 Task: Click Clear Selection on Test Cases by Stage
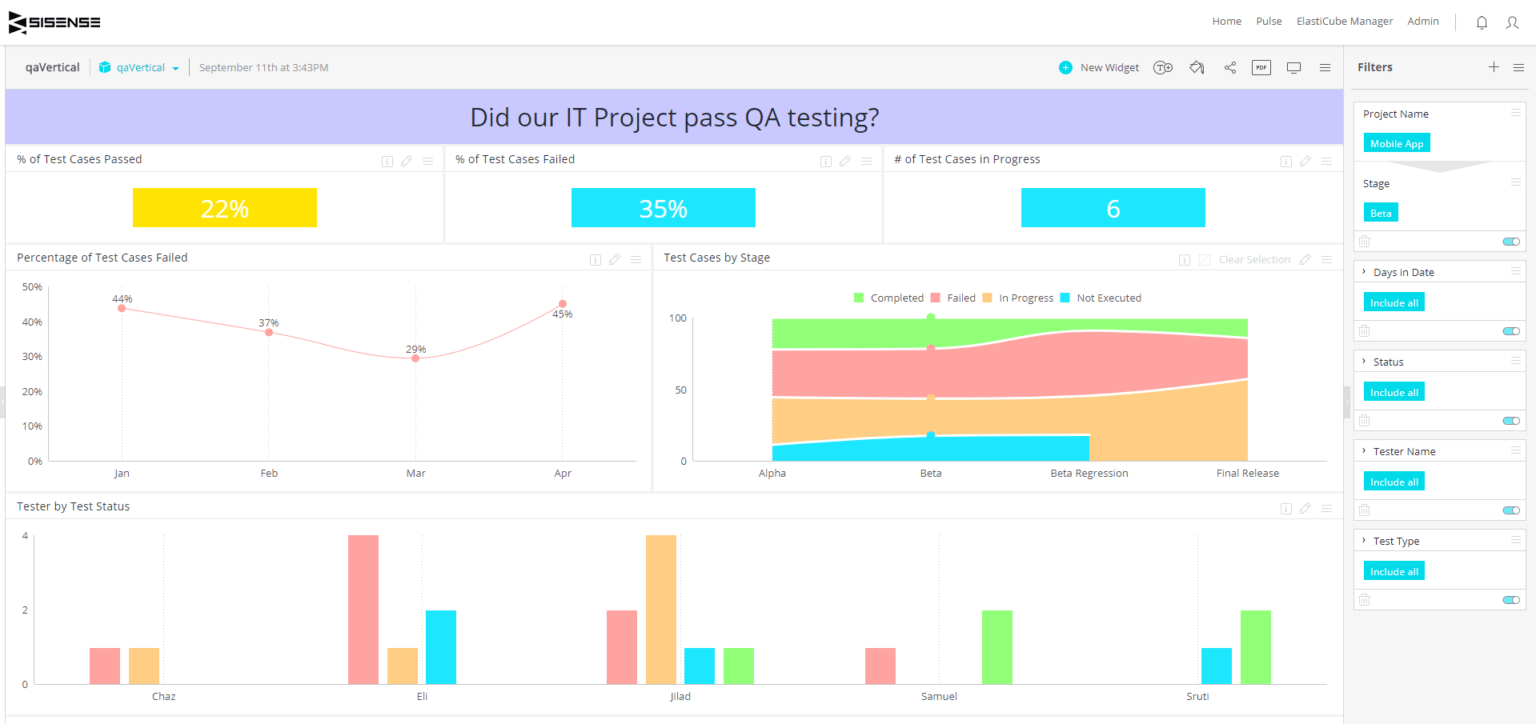1253,259
